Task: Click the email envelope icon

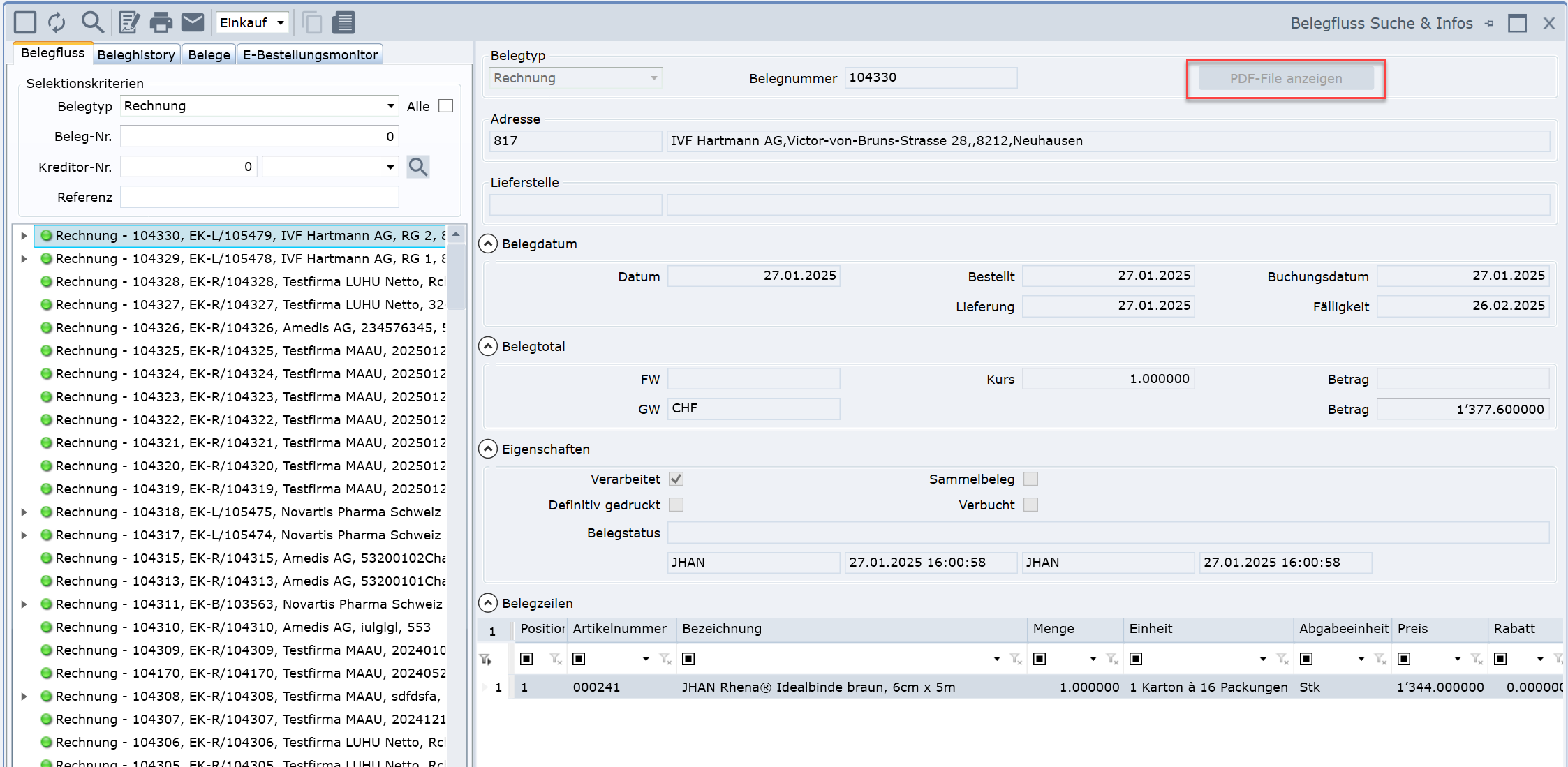Action: 193,22
